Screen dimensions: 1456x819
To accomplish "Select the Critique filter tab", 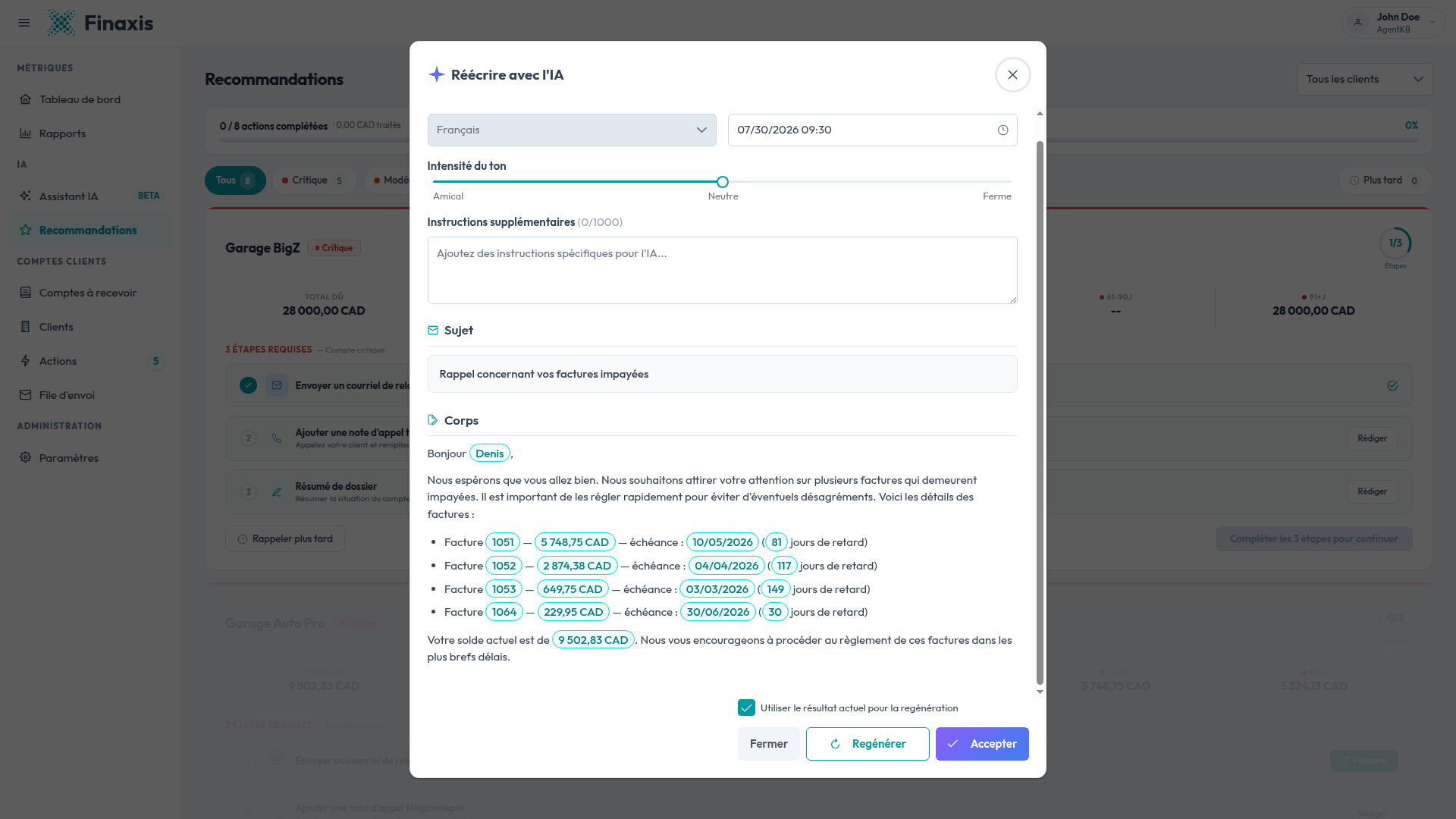I will coord(315,180).
